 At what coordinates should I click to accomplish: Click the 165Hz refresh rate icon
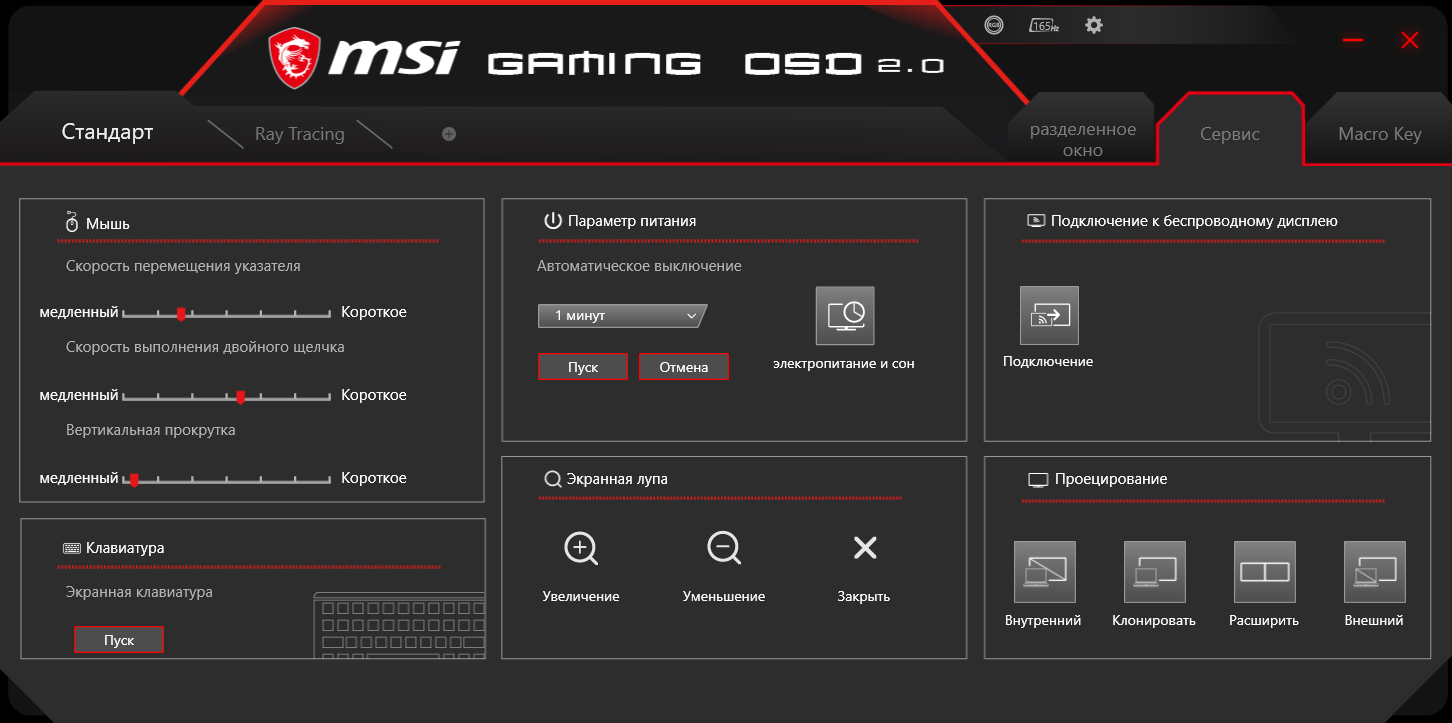click(1043, 25)
